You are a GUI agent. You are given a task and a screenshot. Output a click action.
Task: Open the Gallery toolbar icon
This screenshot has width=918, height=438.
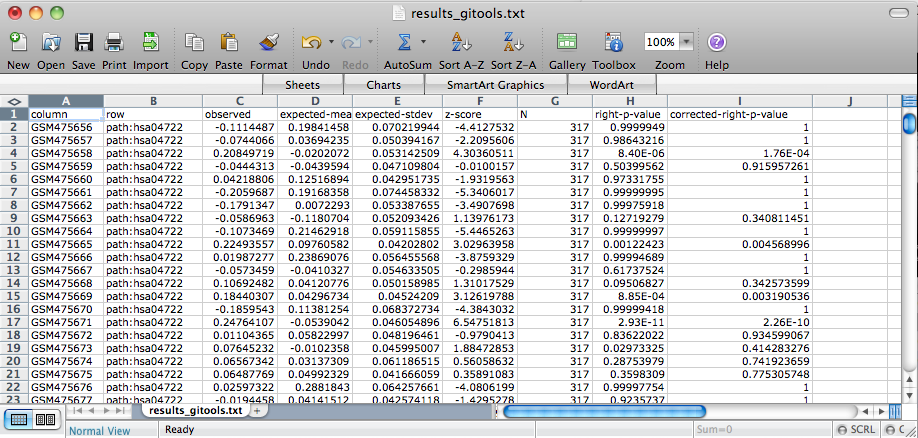click(x=567, y=42)
